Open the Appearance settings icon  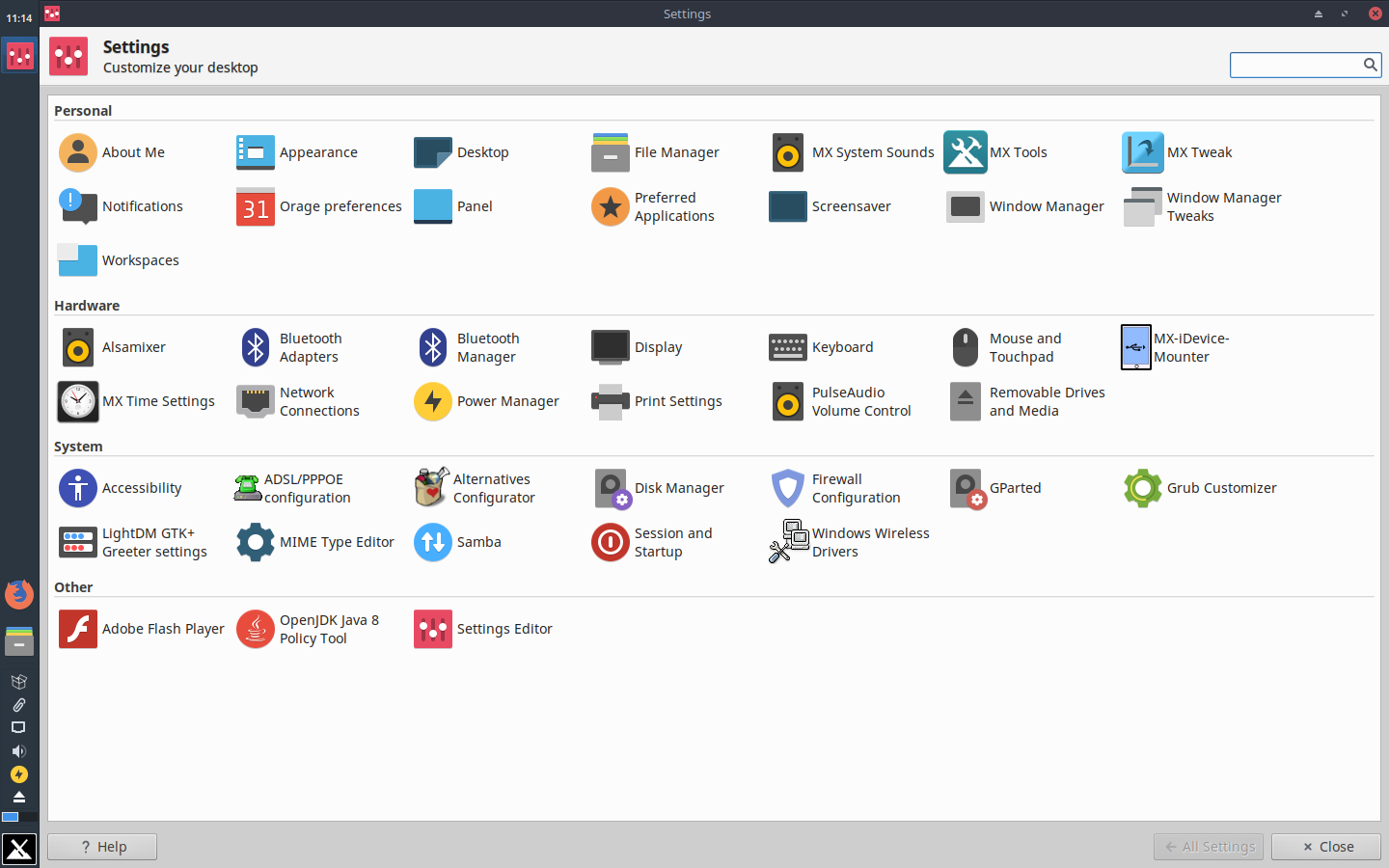(256, 152)
